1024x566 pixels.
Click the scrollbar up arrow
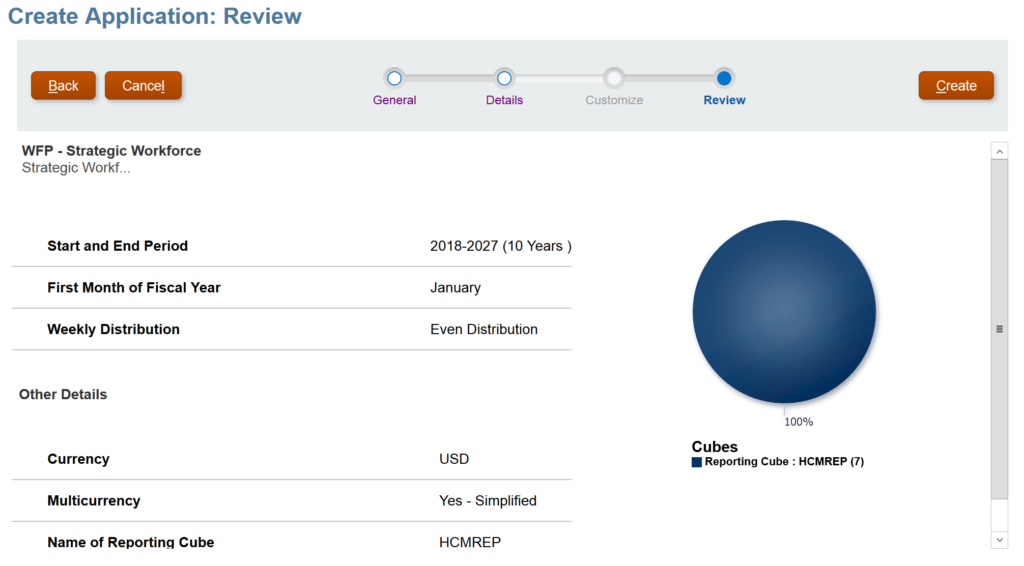[x=999, y=151]
